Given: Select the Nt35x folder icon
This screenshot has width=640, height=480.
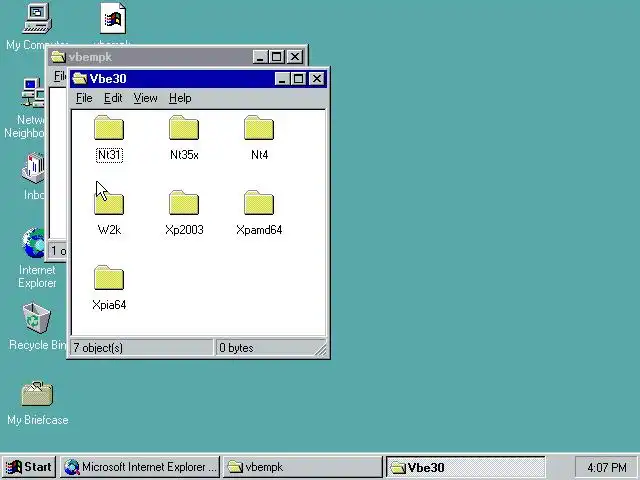Looking at the screenshot, I should click(184, 128).
